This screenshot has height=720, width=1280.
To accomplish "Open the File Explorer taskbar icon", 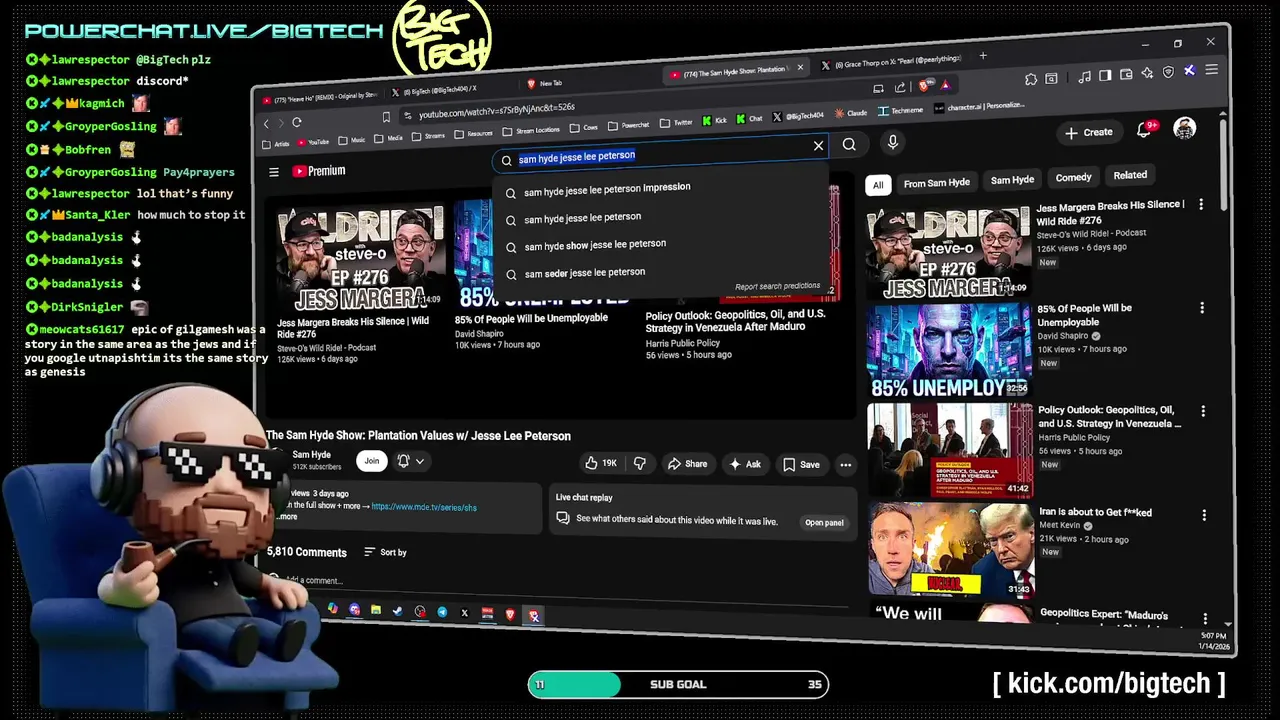I will pyautogui.click(x=376, y=610).
